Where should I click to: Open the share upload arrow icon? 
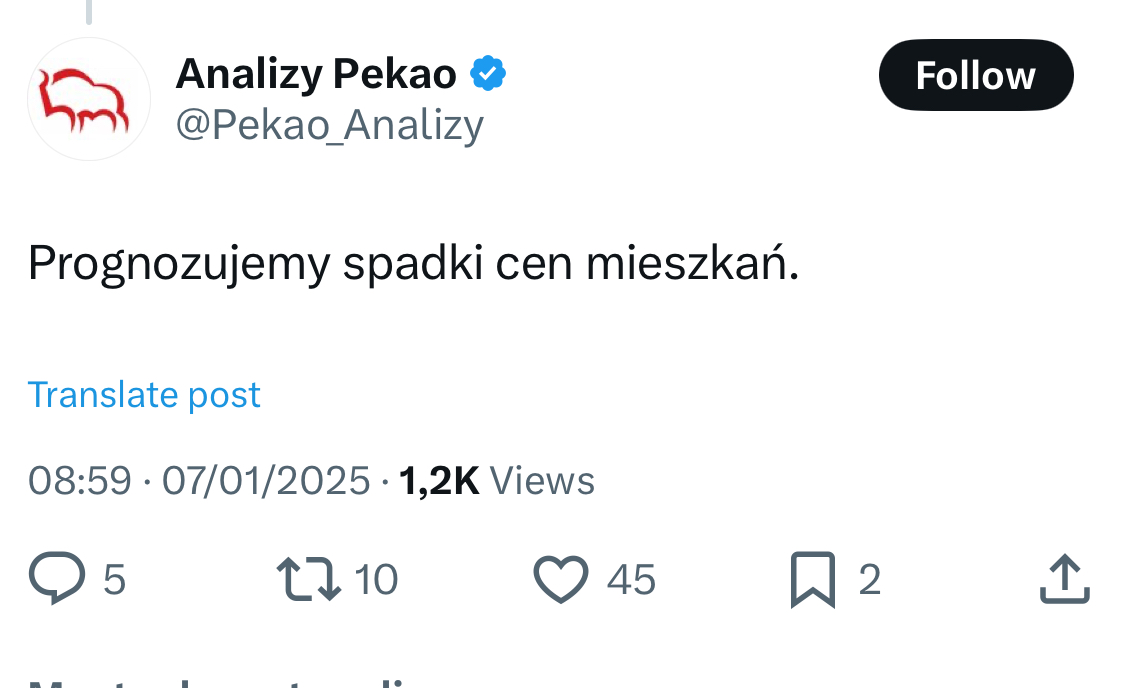coord(1065,578)
